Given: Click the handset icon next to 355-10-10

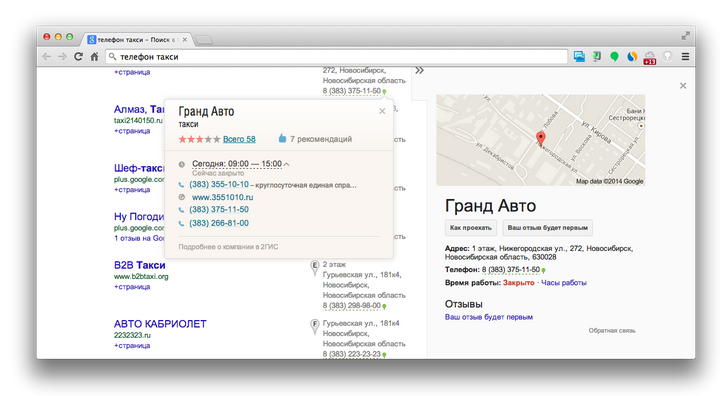Looking at the screenshot, I should (x=181, y=185).
